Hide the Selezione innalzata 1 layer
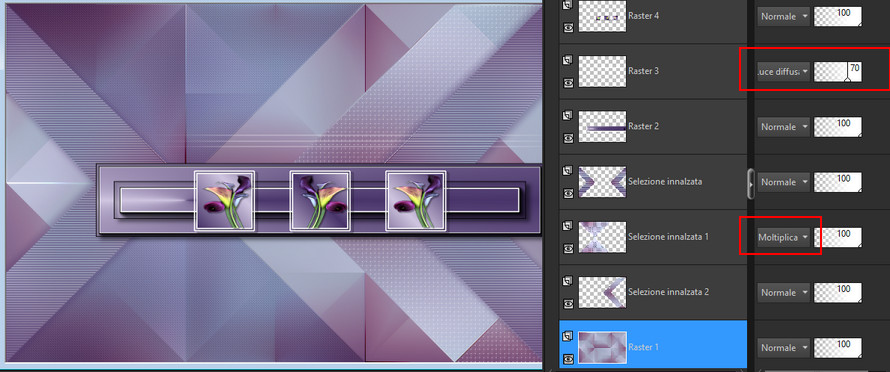 click(x=568, y=248)
